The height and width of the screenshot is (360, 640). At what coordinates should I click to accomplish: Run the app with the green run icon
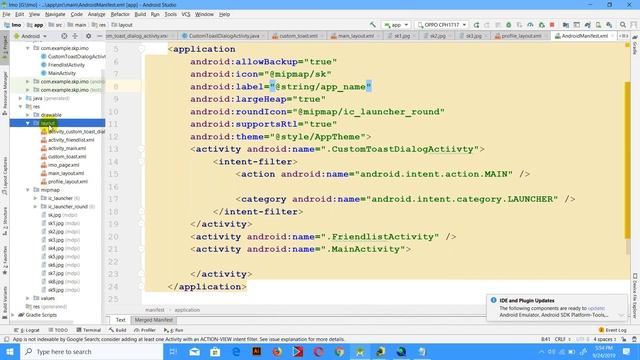(476, 25)
